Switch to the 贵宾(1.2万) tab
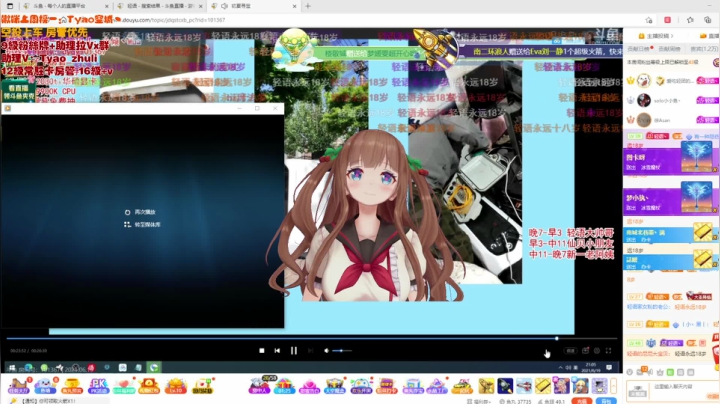This screenshot has width=720, height=404. pyautogui.click(x=705, y=49)
